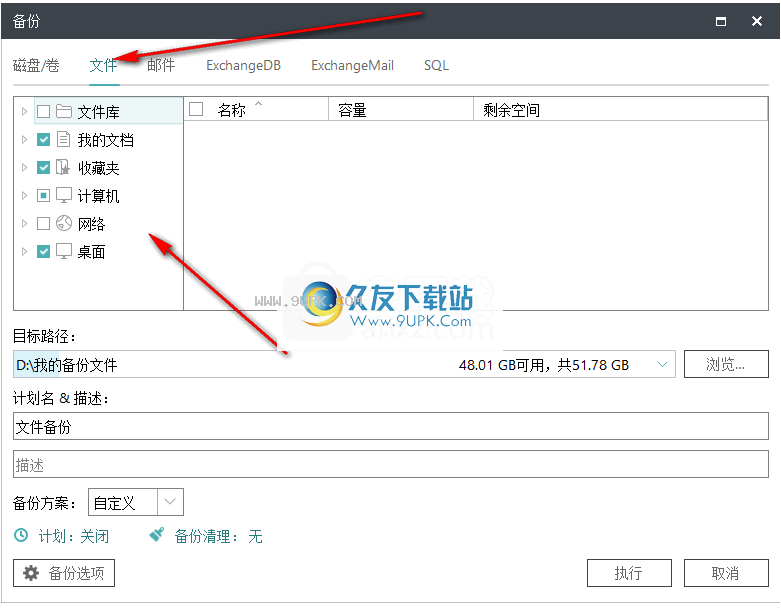Click the 取消 button
This screenshot has width=781, height=608.
(x=726, y=573)
